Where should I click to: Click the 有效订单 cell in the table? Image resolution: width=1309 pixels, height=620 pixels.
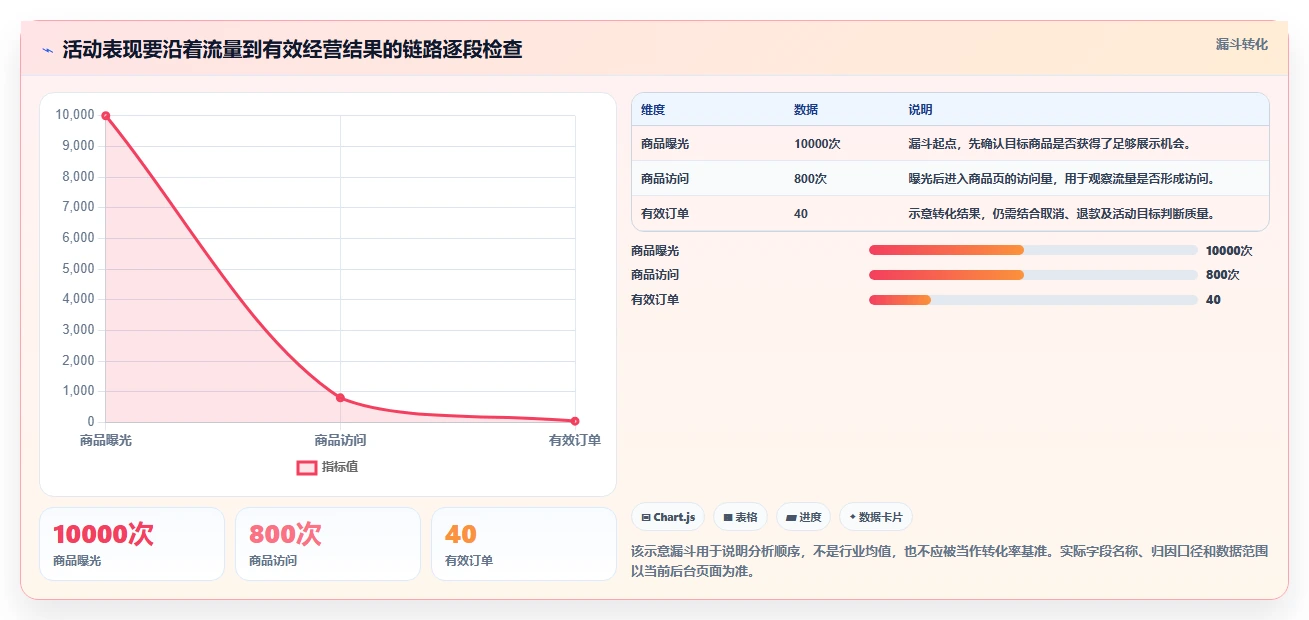click(665, 214)
